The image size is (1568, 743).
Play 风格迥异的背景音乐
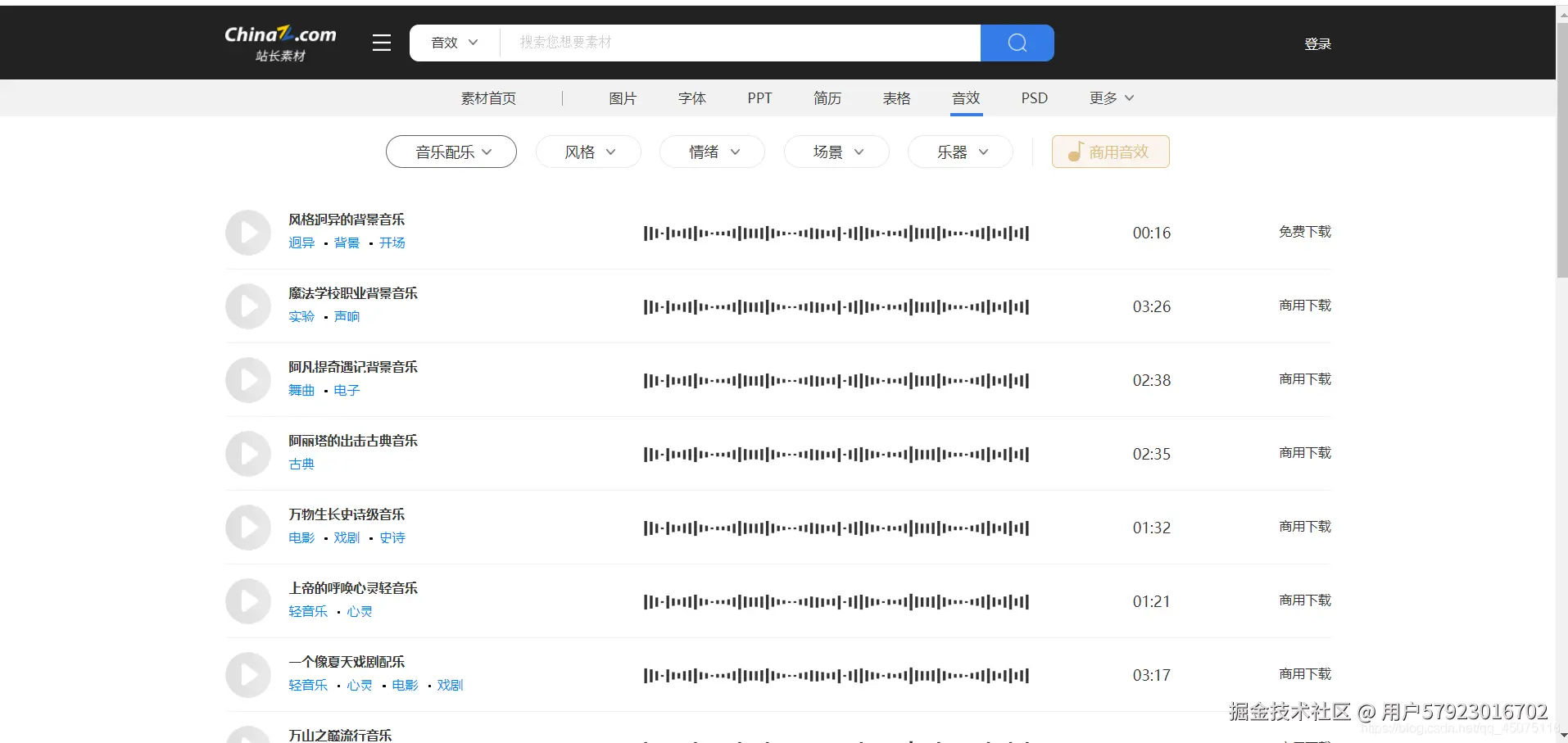tap(247, 233)
